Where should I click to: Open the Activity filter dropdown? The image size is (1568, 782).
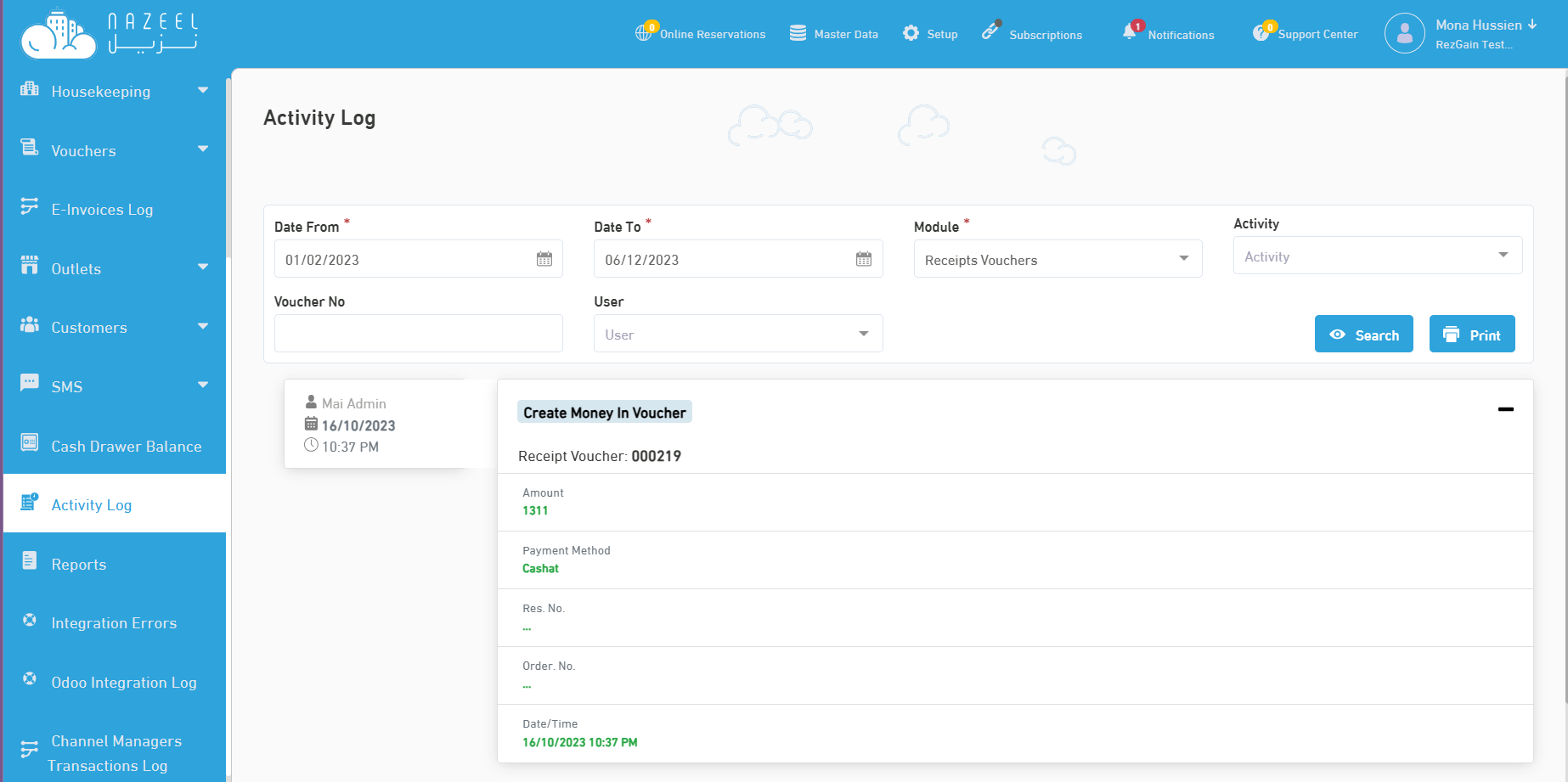click(x=1377, y=256)
